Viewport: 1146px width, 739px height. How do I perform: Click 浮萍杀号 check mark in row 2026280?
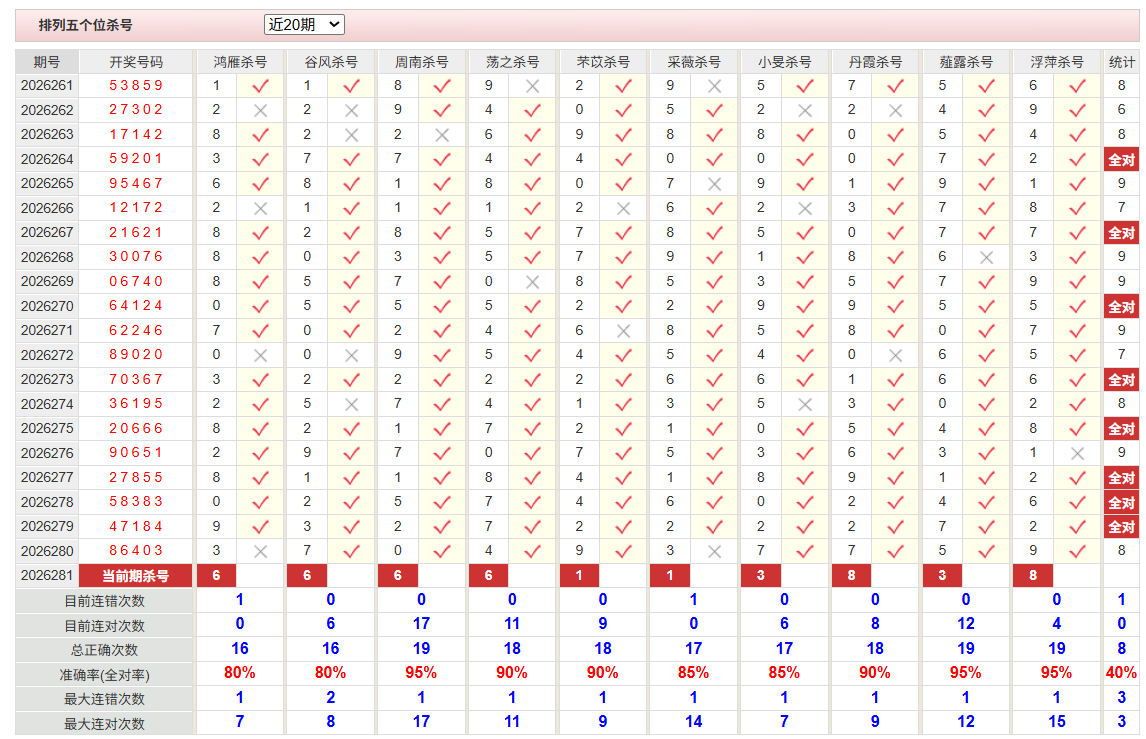(x=1077, y=551)
